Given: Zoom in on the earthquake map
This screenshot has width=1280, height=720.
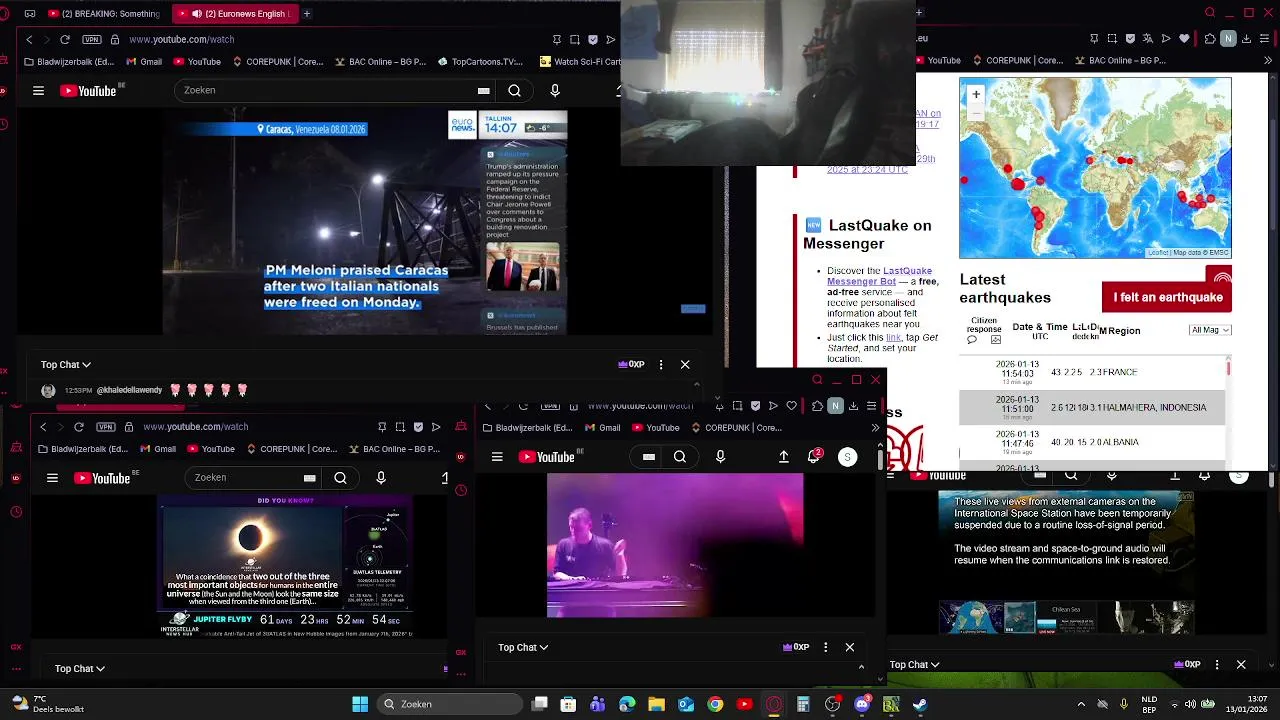Looking at the screenshot, I should 976,94.
